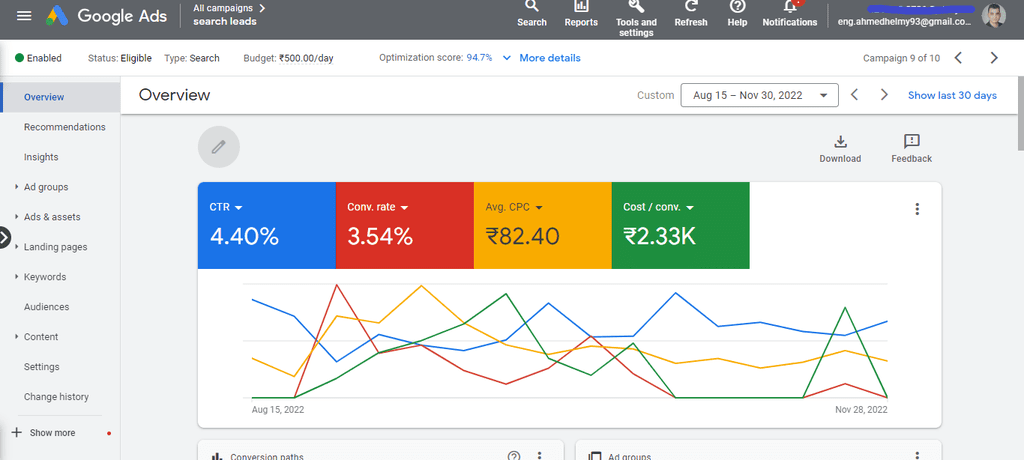Open scorecard three-dot options menu

(x=917, y=209)
